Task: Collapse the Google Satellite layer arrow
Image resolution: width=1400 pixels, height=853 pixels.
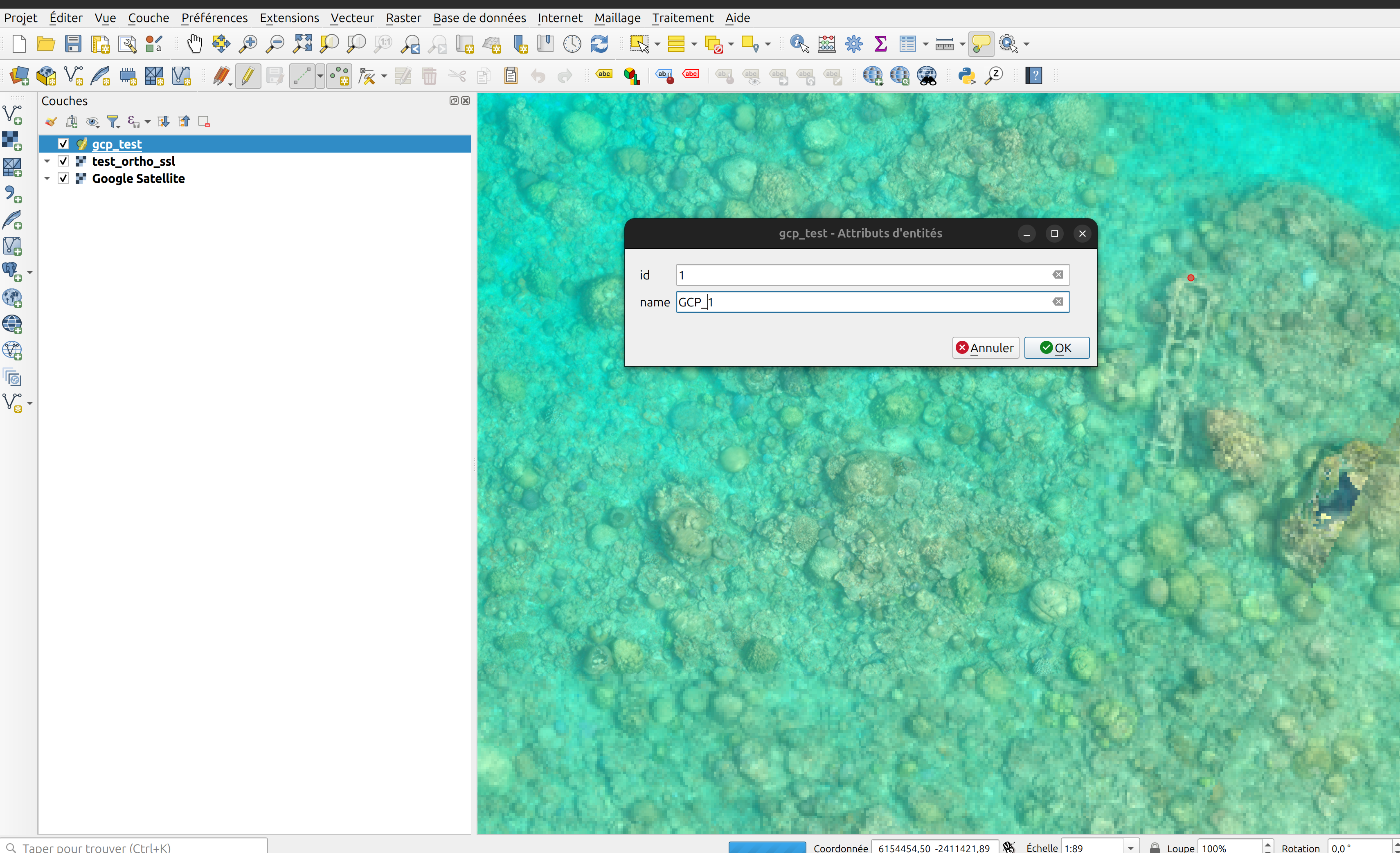Action: [x=47, y=178]
